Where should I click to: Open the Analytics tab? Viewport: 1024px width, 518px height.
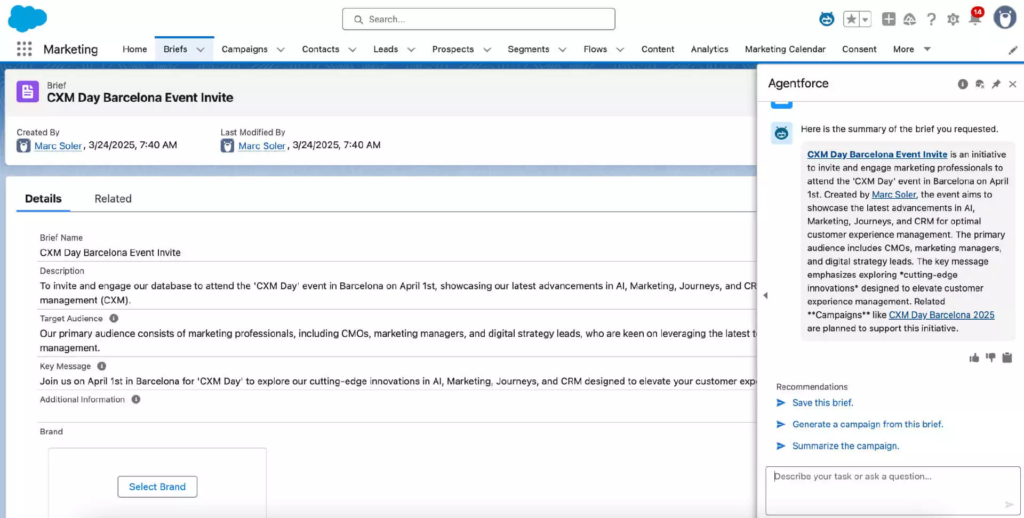click(x=709, y=49)
